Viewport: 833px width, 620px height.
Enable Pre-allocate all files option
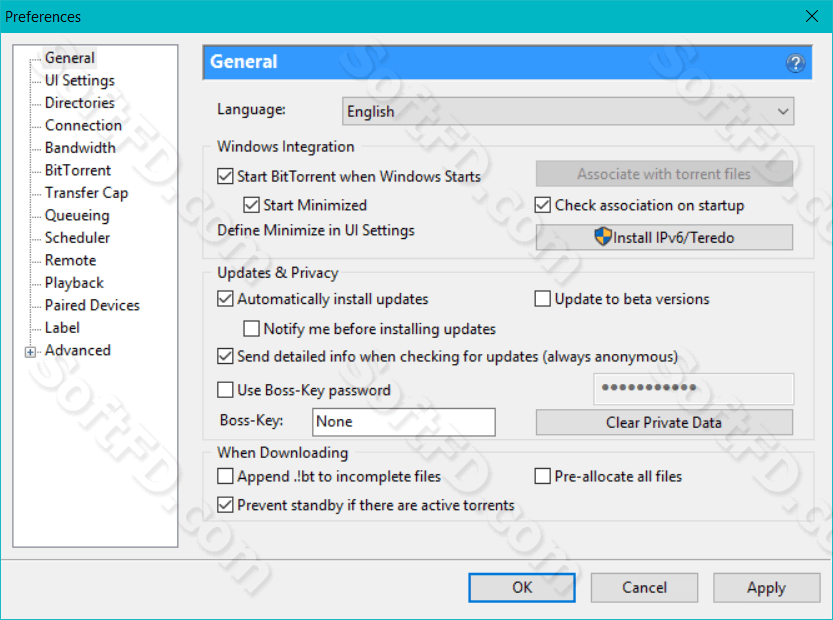(542, 476)
